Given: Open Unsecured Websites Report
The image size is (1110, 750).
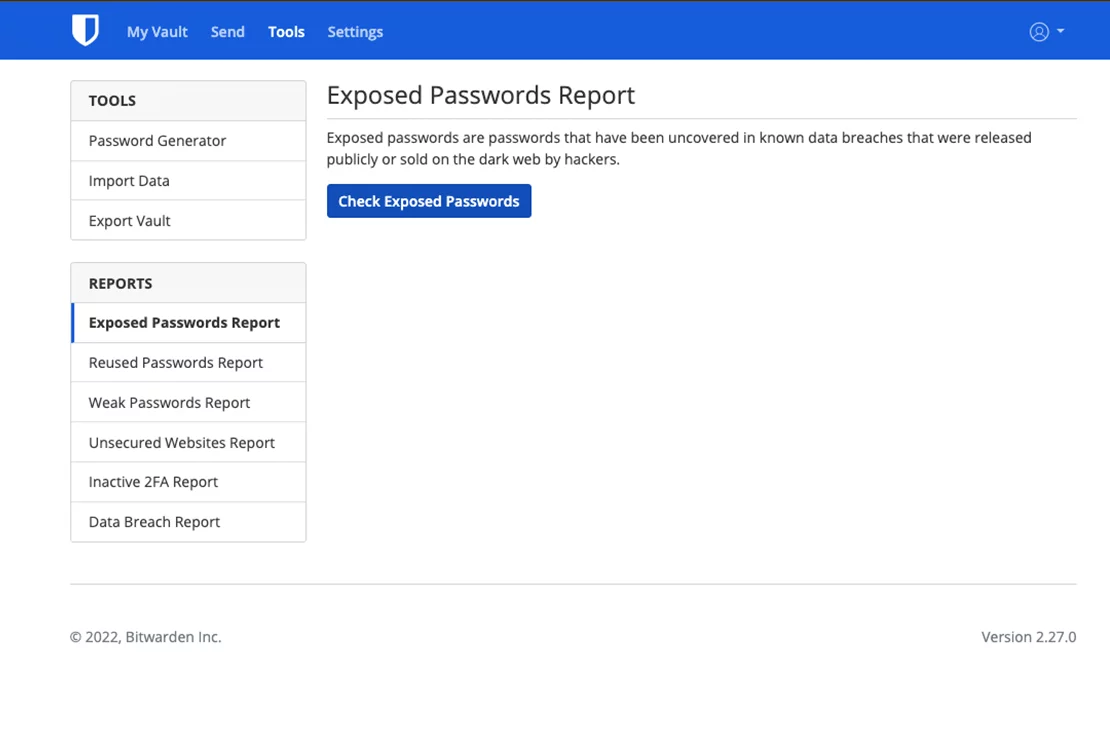Looking at the screenshot, I should [188, 442].
